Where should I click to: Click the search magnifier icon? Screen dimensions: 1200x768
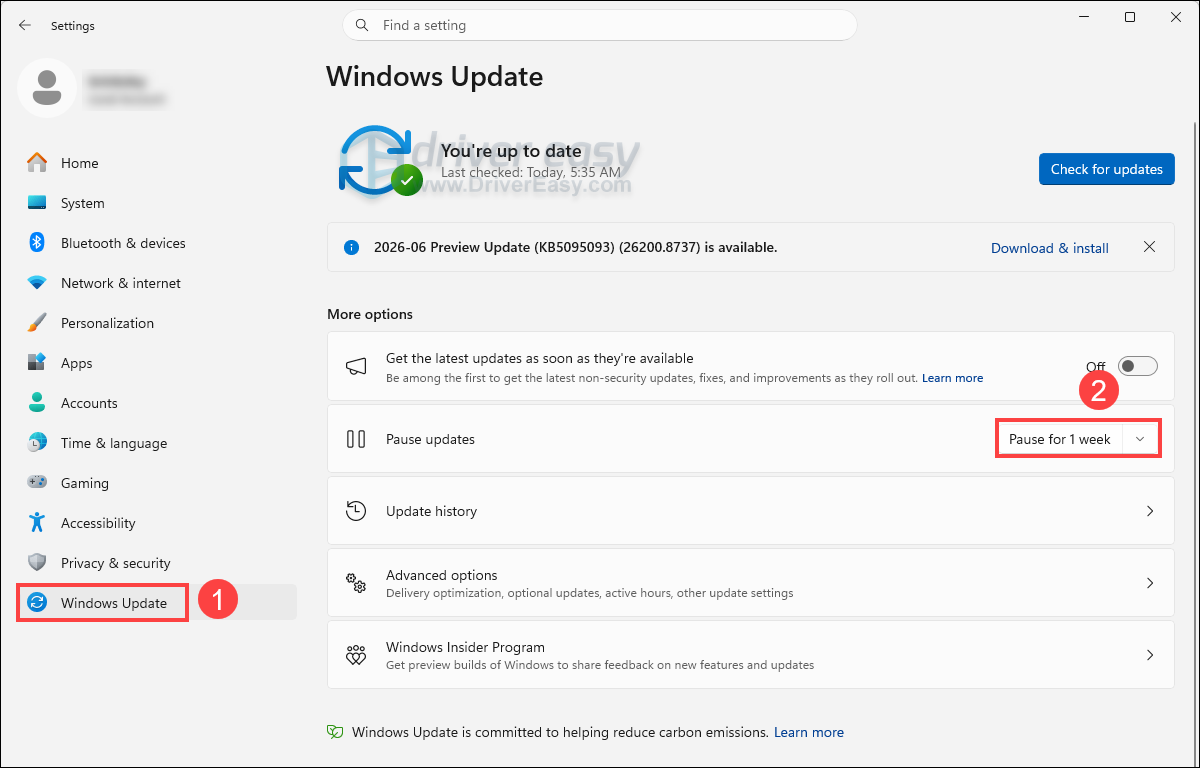point(363,25)
